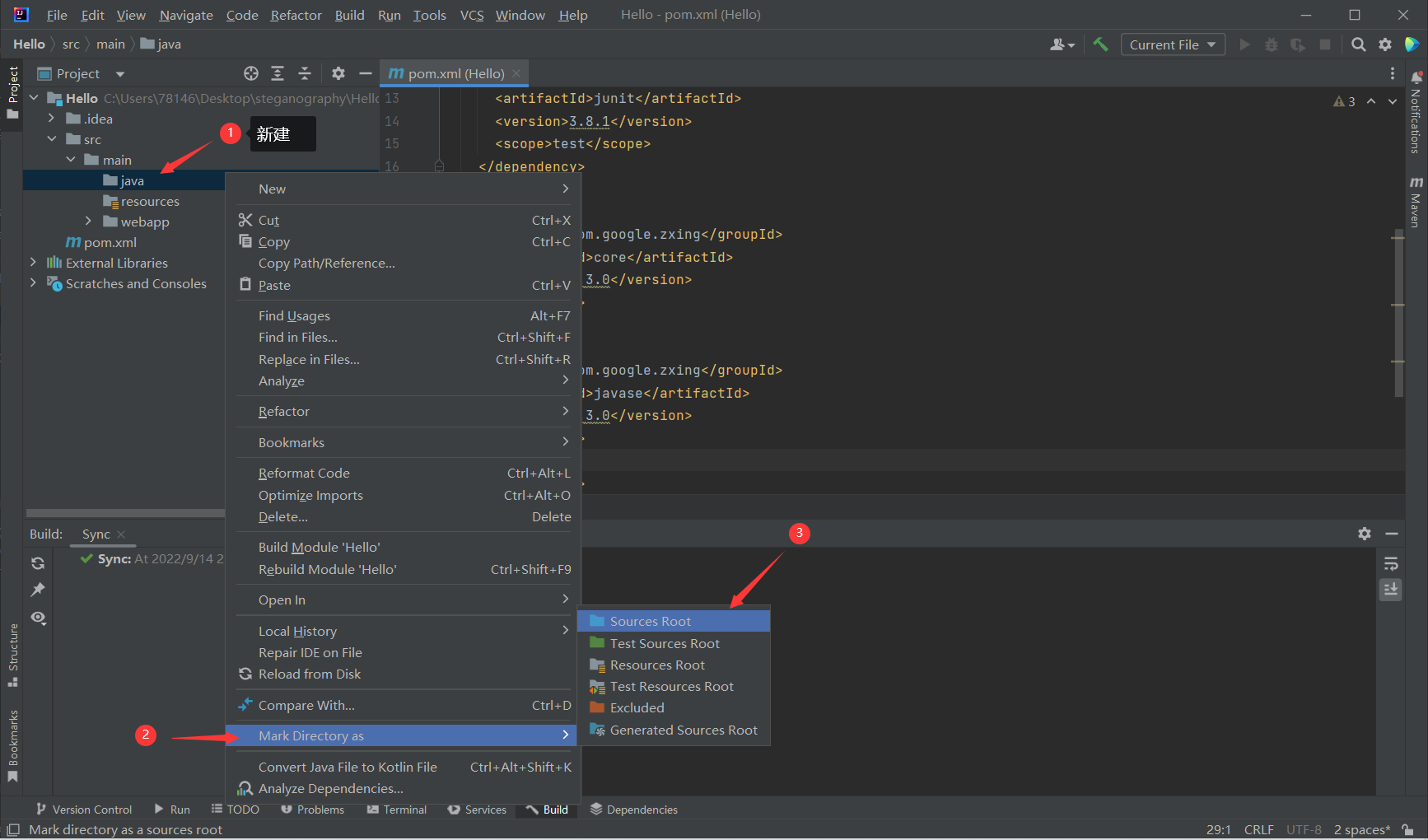Image resolution: width=1428 pixels, height=840 pixels.
Task: Click the pin tab icon in Build panel
Action: click(x=38, y=590)
